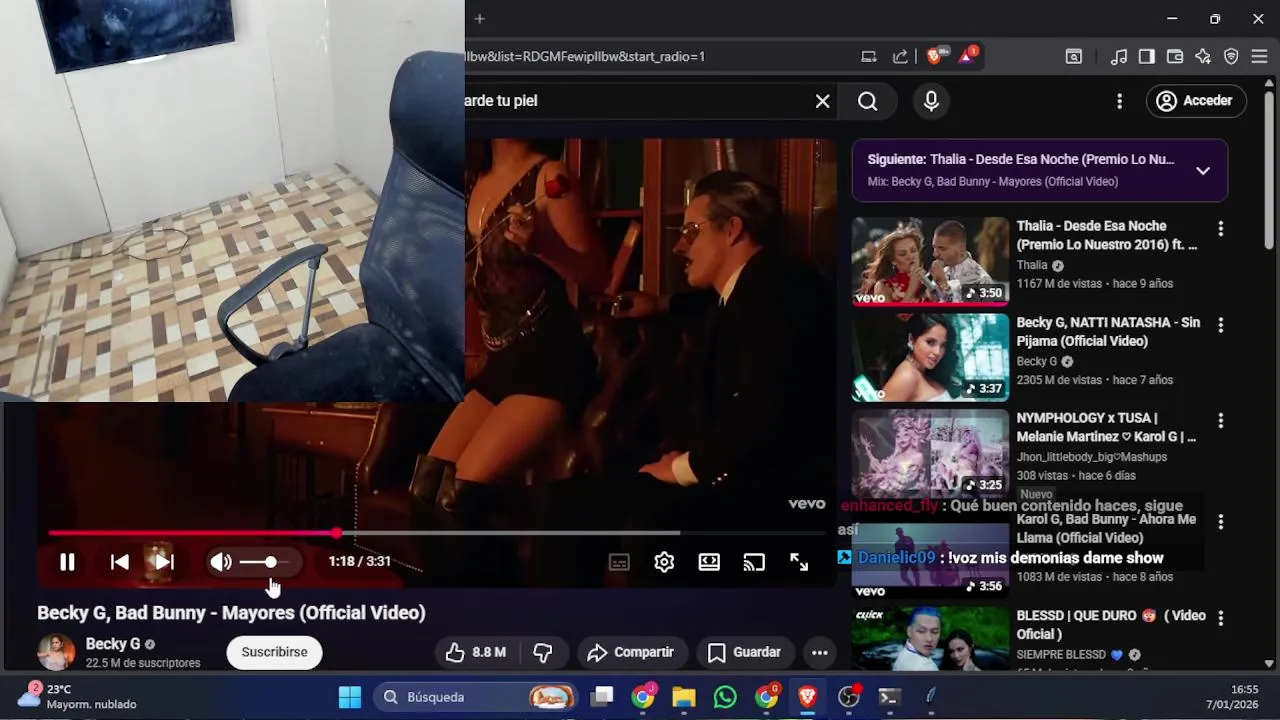Adjust the player volume slider
The height and width of the screenshot is (720, 1280).
click(x=264, y=562)
